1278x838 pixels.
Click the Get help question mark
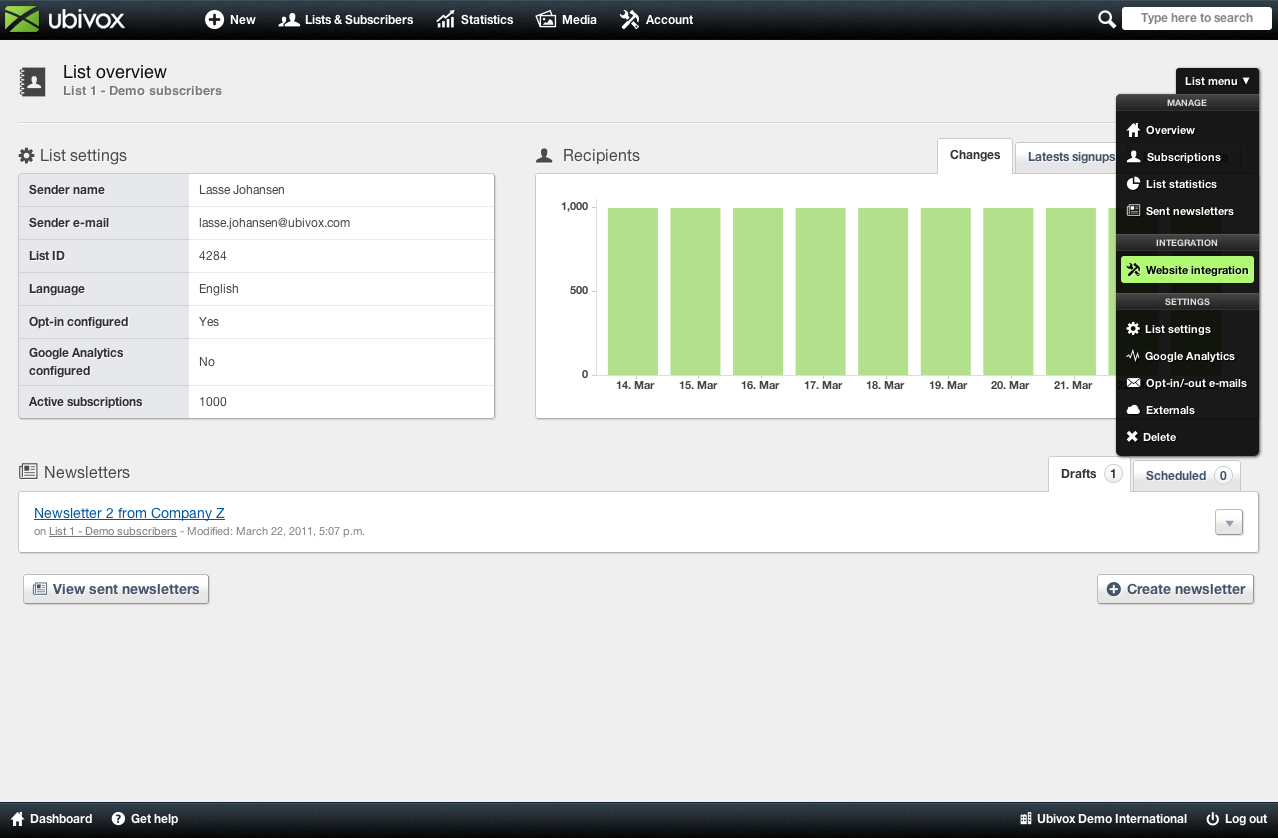click(118, 819)
